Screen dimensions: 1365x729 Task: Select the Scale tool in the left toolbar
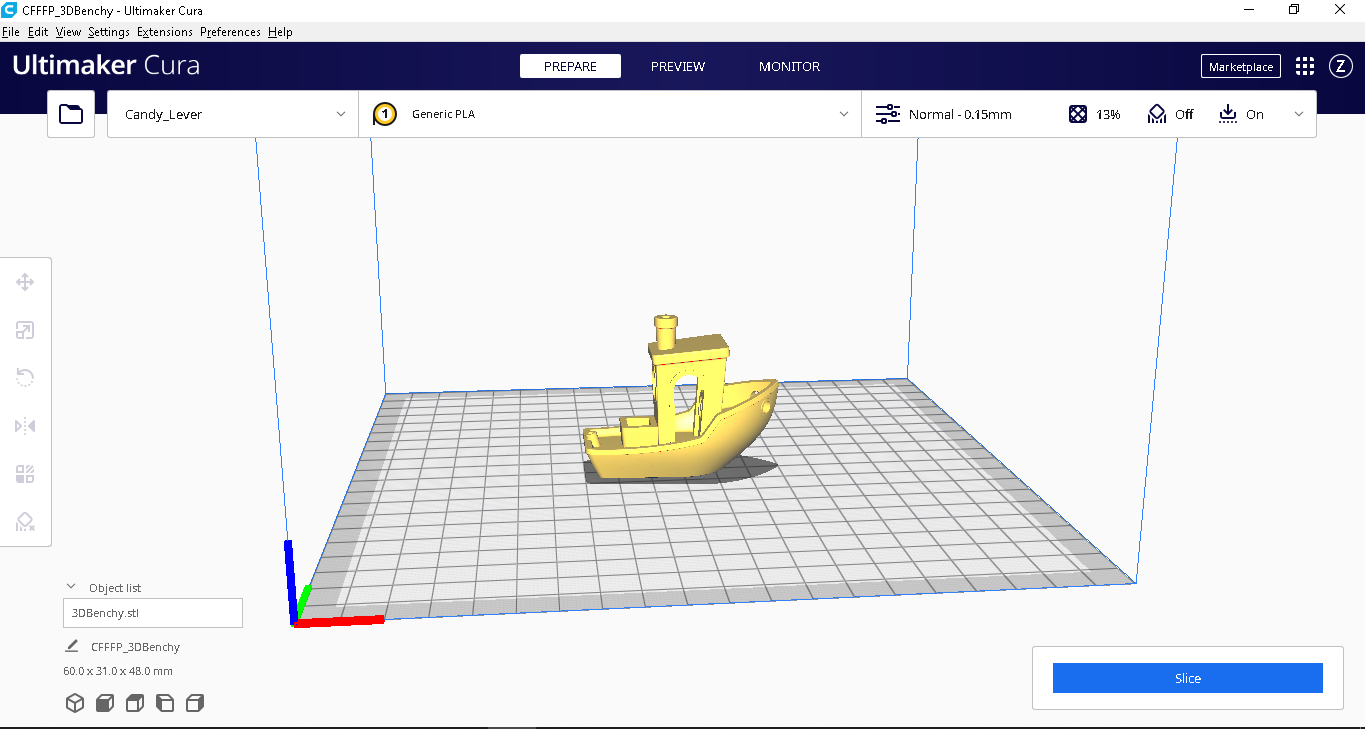click(25, 330)
